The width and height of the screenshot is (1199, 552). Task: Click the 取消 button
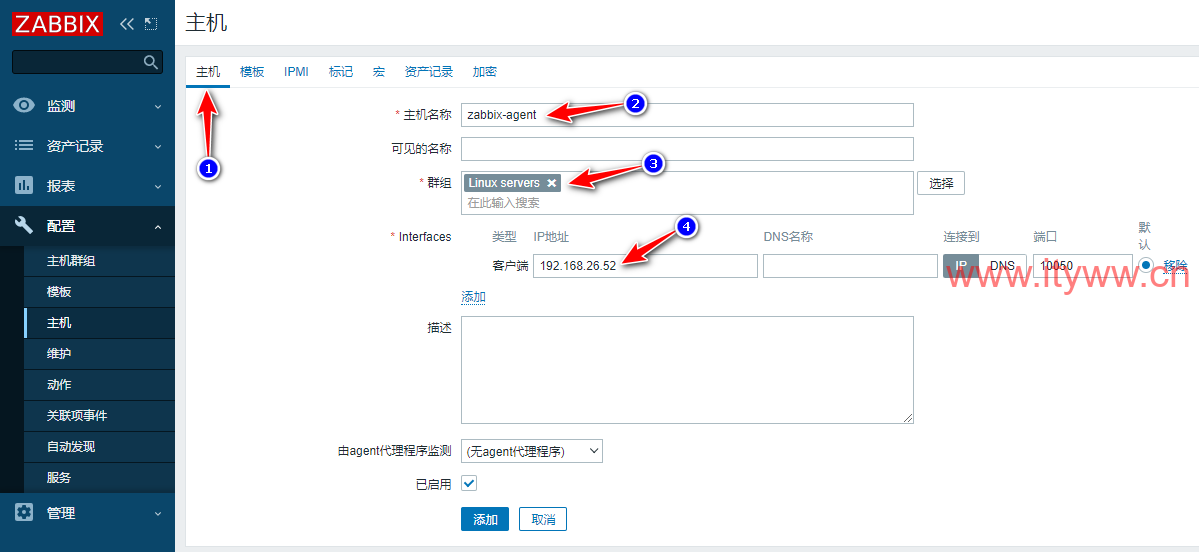pos(543,519)
